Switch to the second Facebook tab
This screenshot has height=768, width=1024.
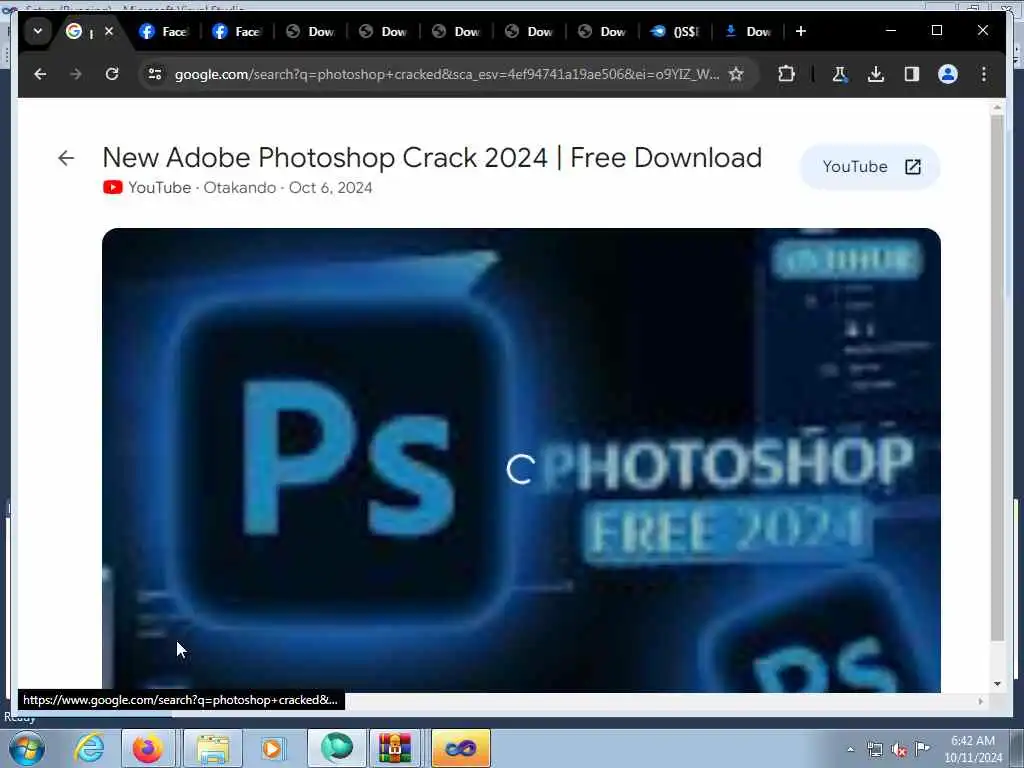tap(236, 31)
